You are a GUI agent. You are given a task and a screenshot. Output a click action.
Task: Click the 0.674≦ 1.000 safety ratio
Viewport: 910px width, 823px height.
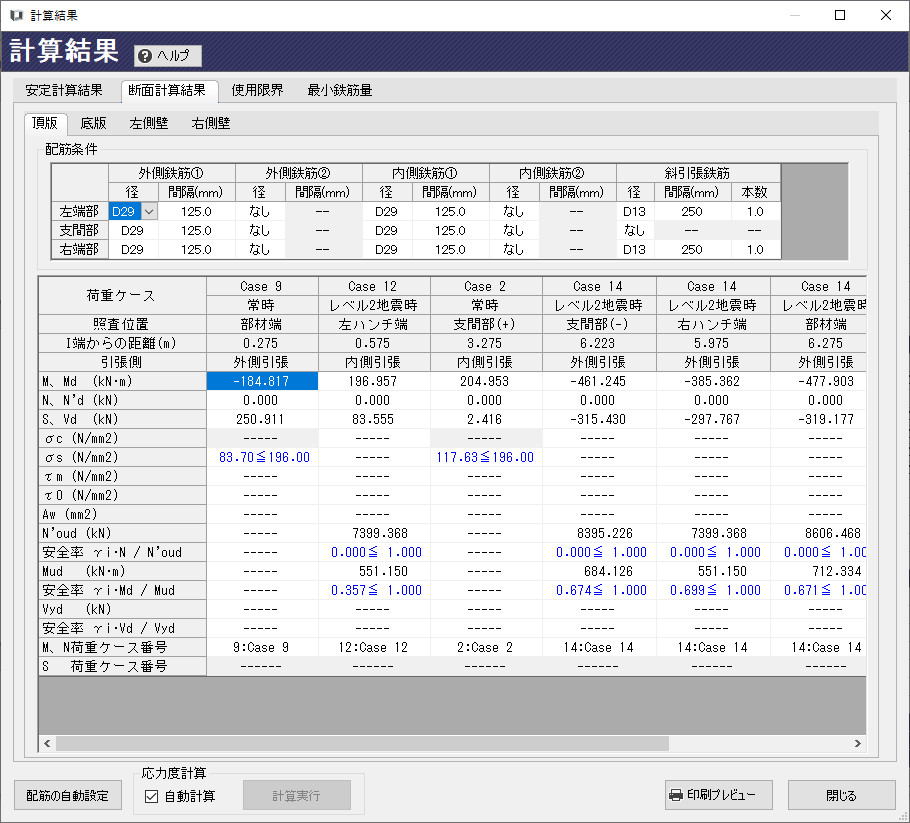pos(601,590)
